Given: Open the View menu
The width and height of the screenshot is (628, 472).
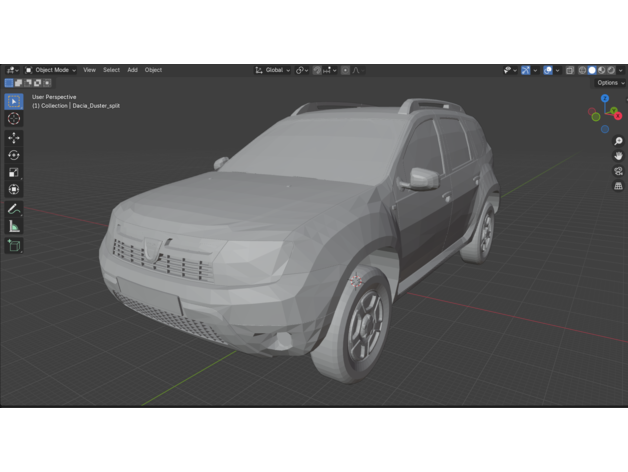Looking at the screenshot, I should coord(89,70).
